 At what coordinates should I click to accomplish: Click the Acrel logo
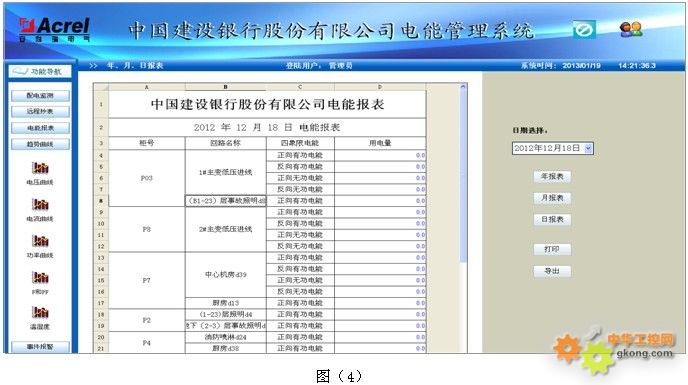[x=54, y=29]
